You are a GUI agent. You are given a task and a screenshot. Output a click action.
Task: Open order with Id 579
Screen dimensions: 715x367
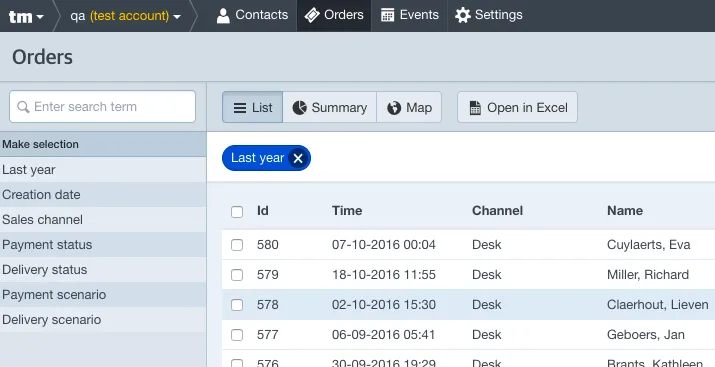[268, 275]
